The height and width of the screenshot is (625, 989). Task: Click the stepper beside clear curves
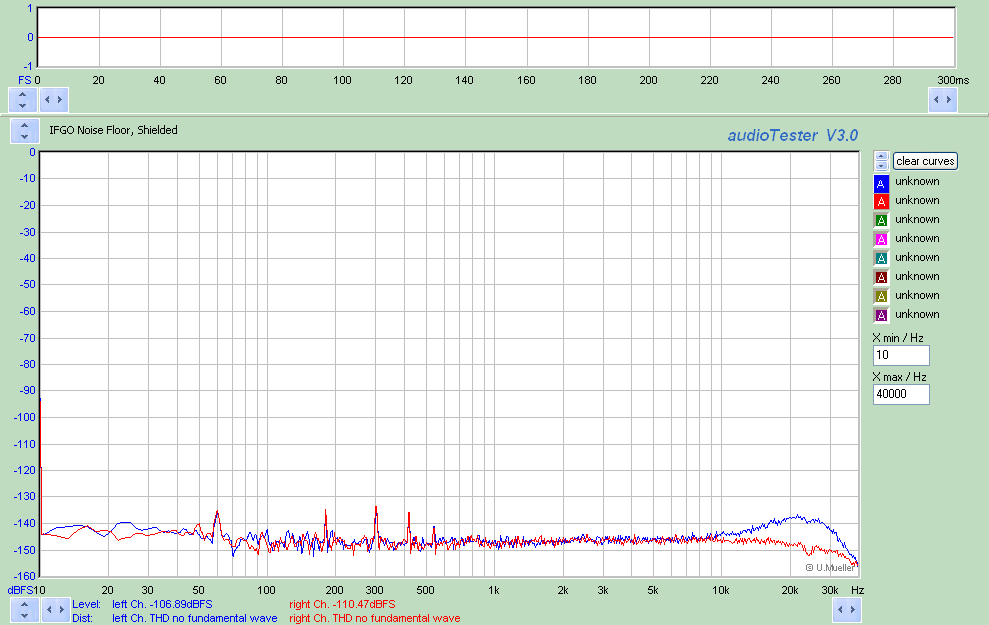click(881, 161)
